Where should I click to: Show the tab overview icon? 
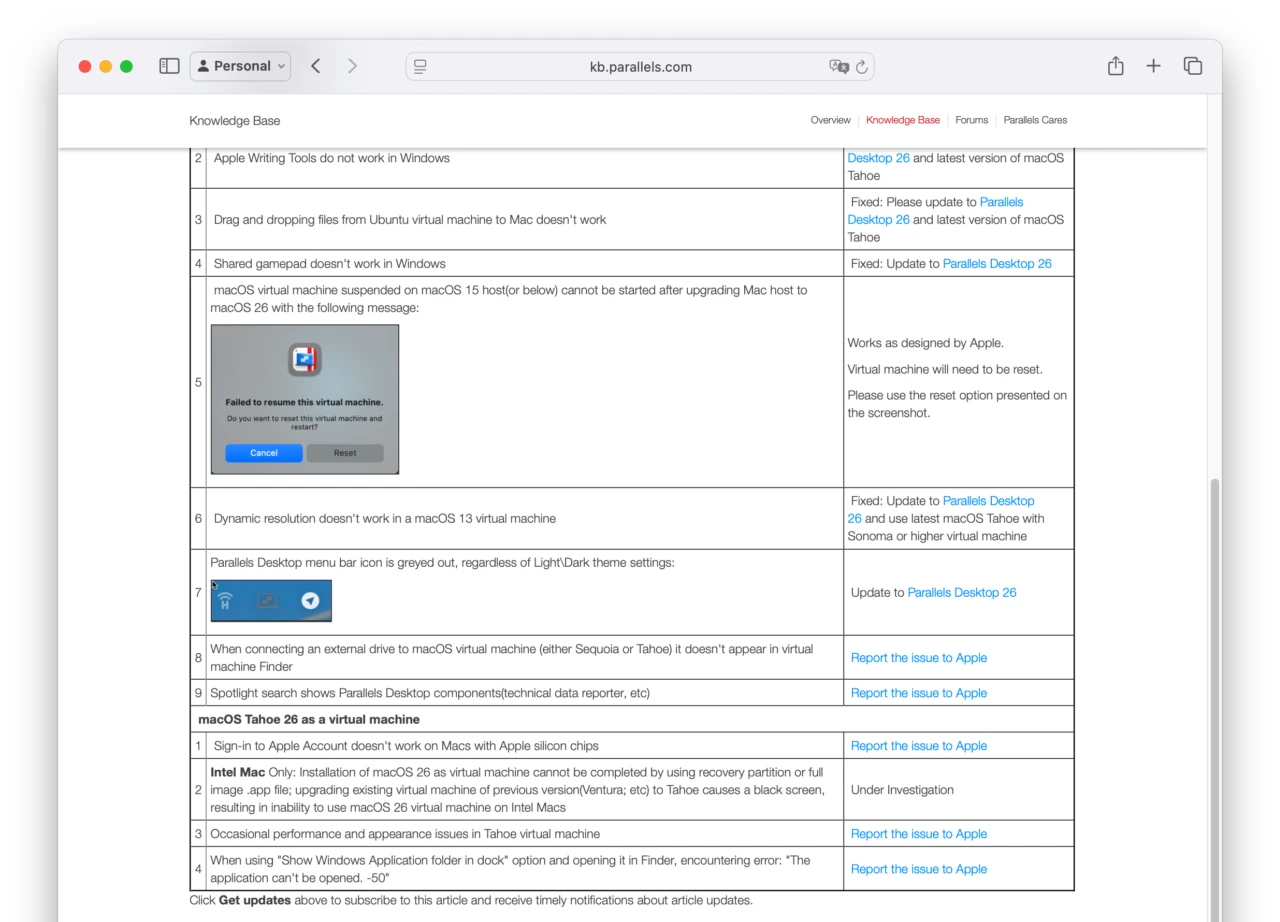click(x=1192, y=65)
